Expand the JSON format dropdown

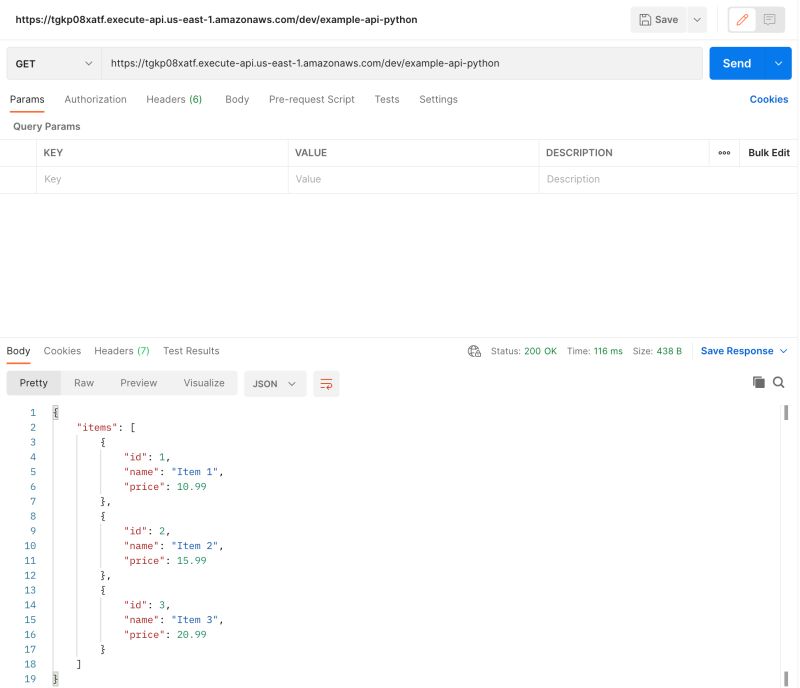click(275, 383)
